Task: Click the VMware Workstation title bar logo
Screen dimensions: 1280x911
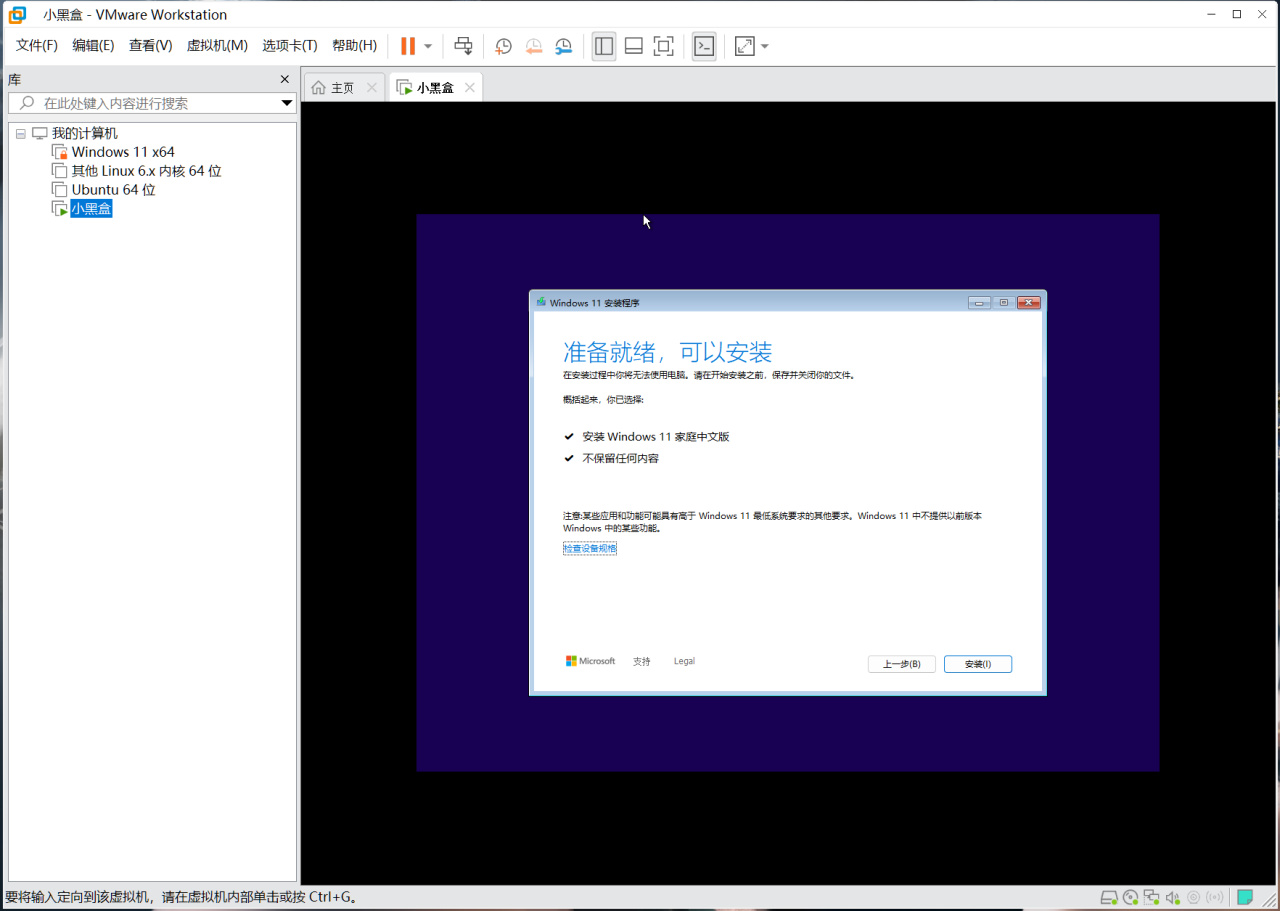Action: tap(17, 14)
